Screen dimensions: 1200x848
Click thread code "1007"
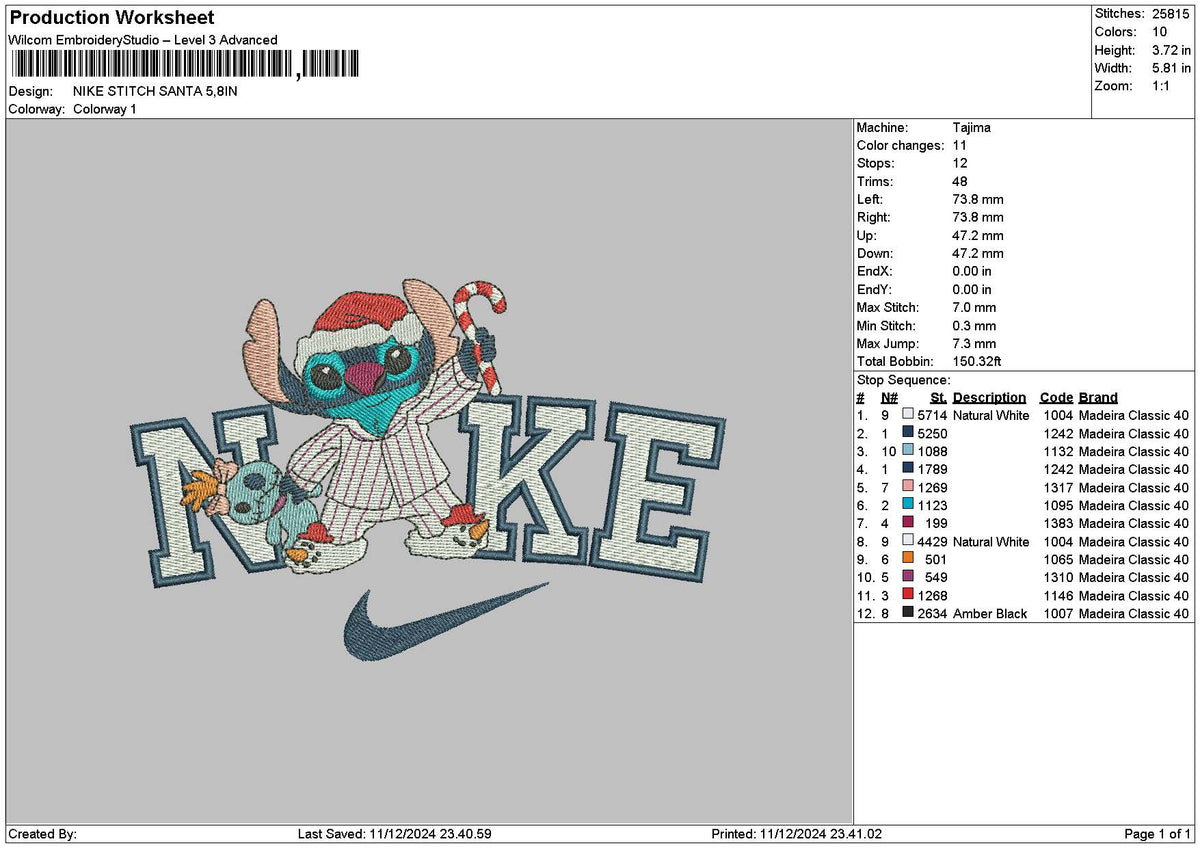tap(1058, 613)
